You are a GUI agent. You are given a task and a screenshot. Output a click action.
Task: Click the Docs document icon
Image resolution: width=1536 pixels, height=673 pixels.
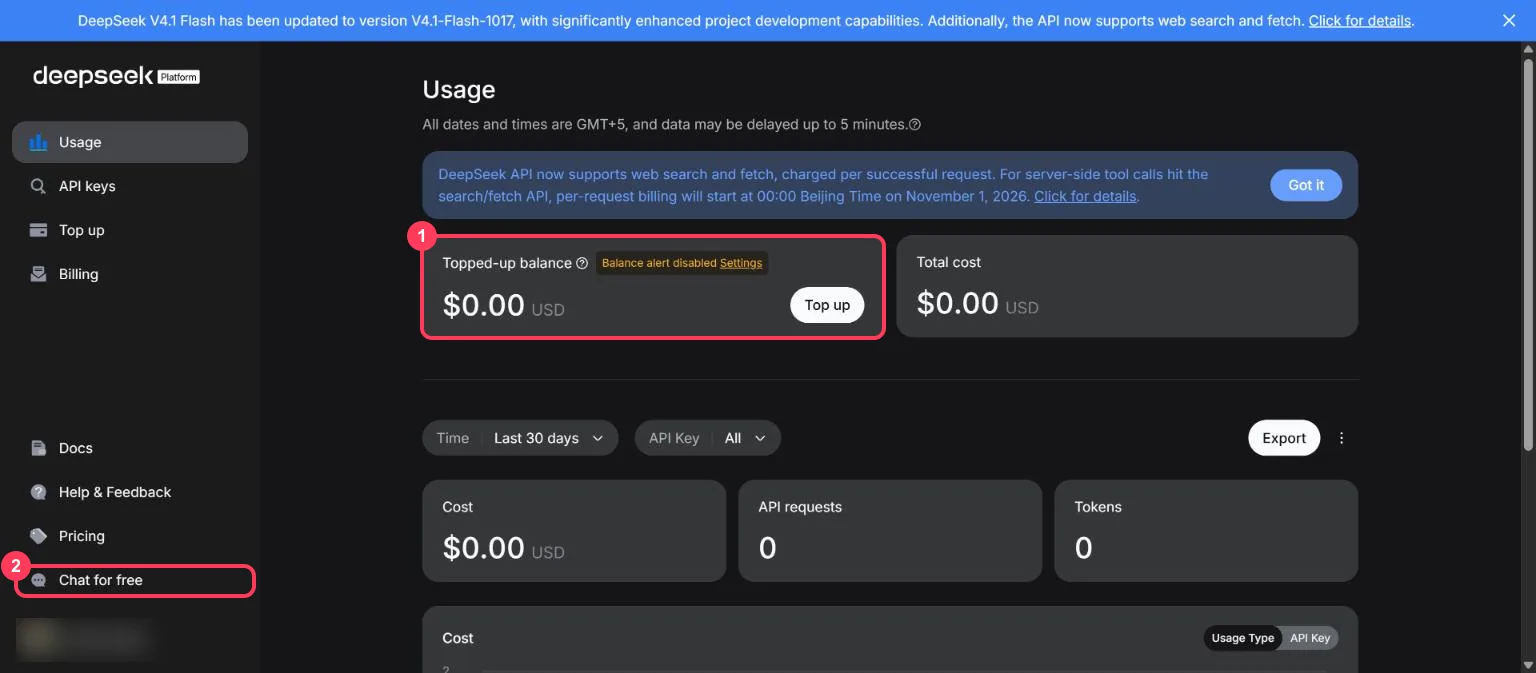click(x=38, y=448)
